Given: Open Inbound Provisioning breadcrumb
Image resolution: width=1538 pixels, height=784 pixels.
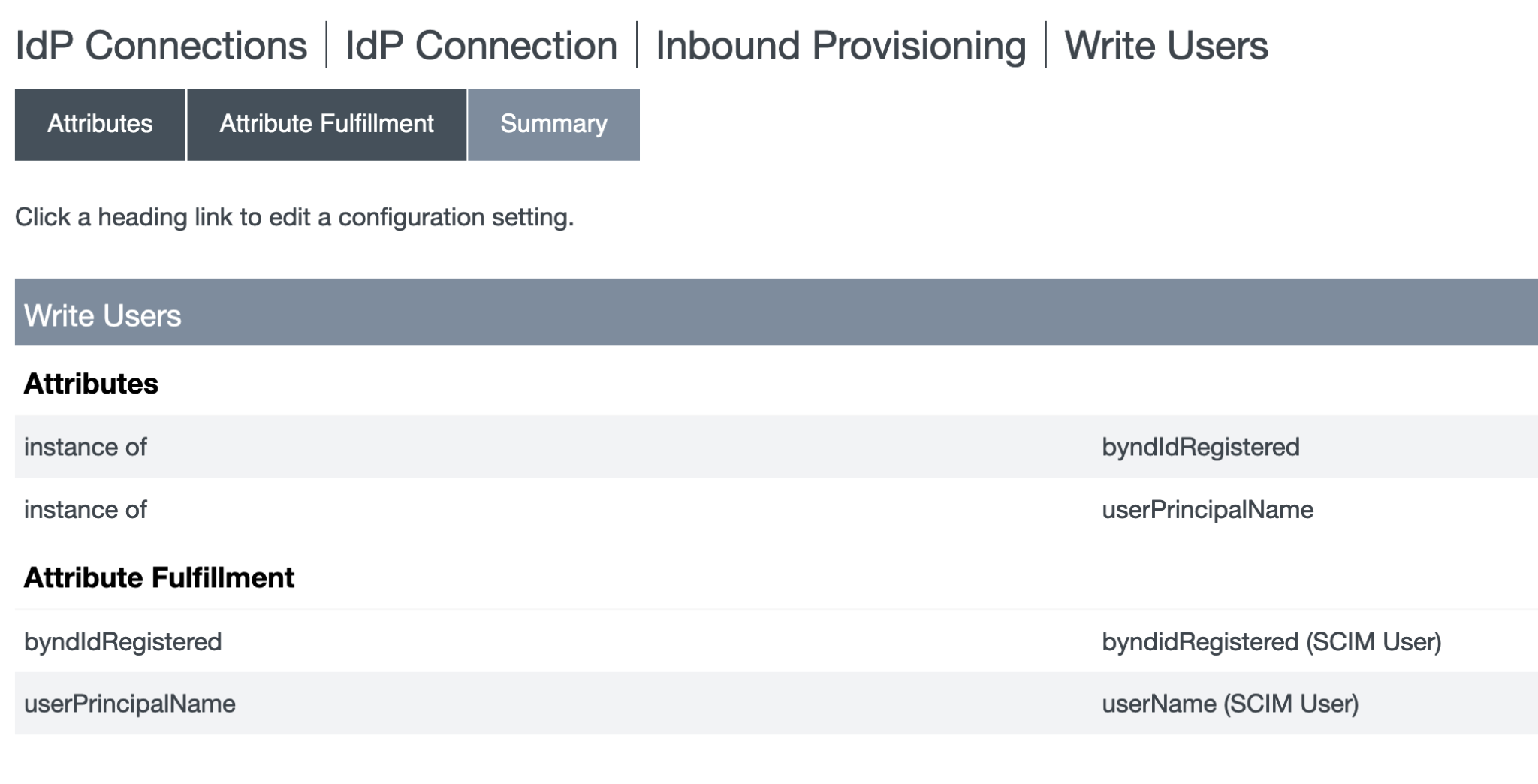Looking at the screenshot, I should tap(840, 45).
